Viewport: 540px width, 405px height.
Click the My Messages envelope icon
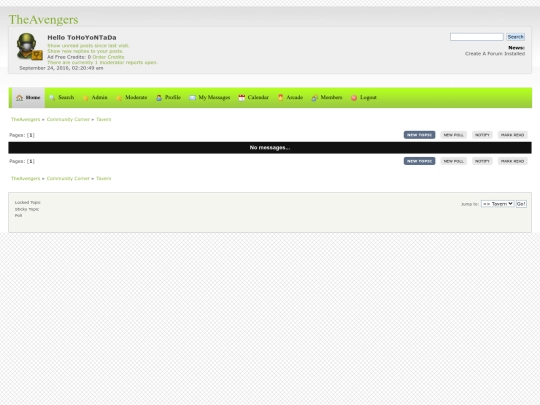(192, 98)
